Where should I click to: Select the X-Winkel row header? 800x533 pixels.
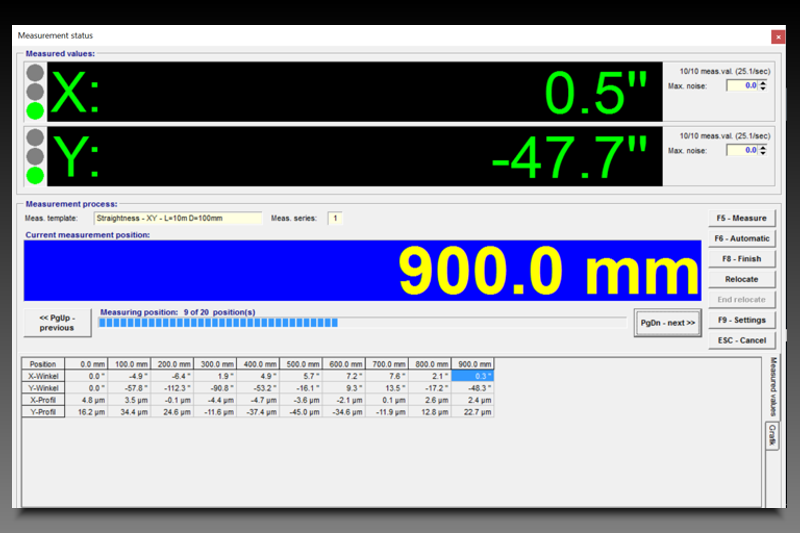[43, 376]
